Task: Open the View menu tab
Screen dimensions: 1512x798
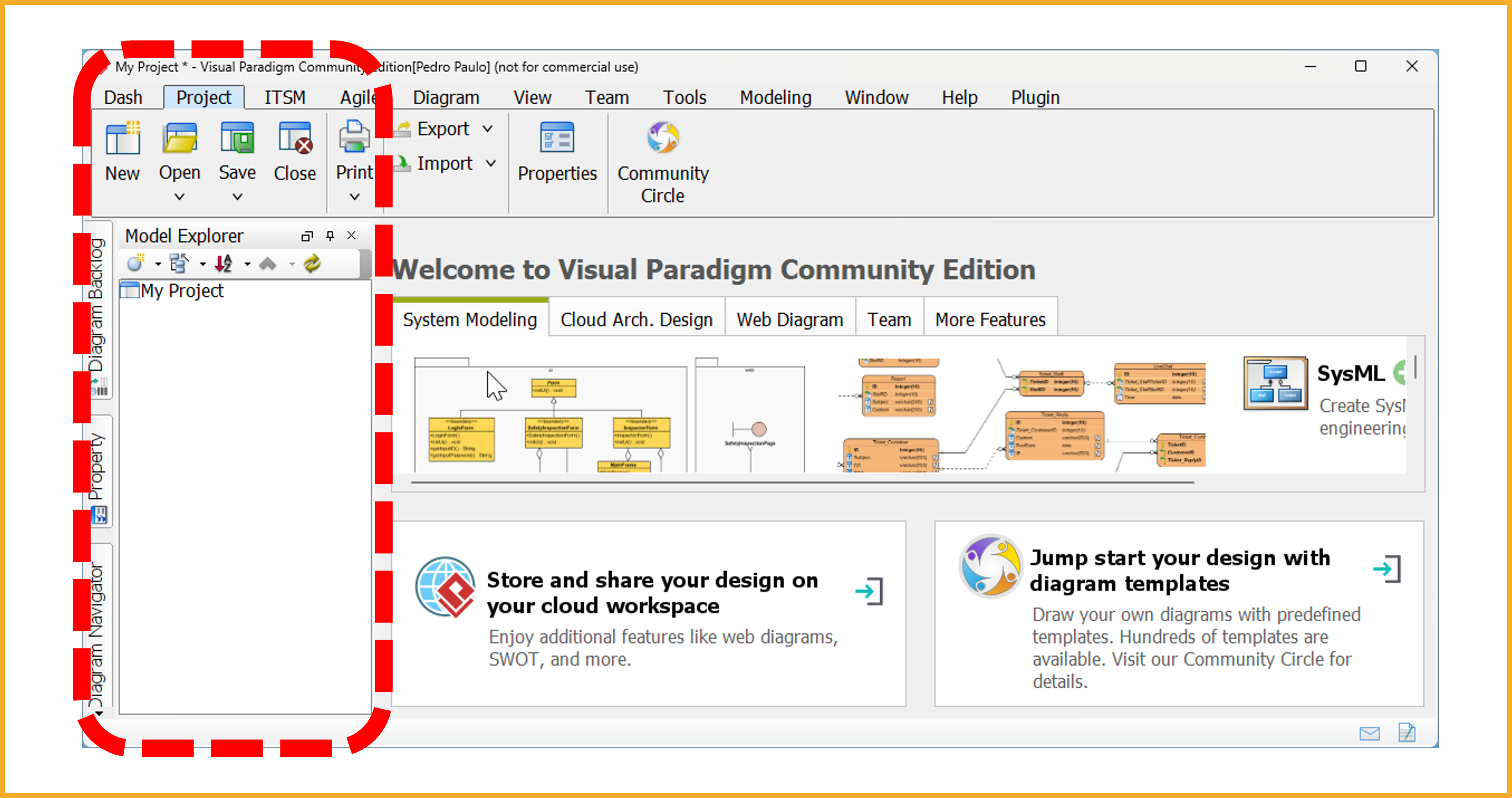Action: (x=532, y=97)
